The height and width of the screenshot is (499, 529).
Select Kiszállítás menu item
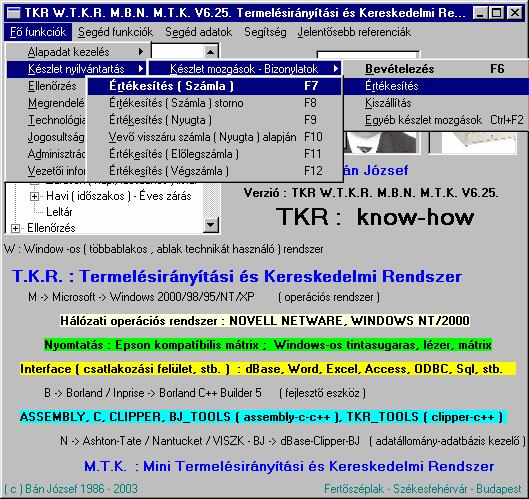coord(436,103)
